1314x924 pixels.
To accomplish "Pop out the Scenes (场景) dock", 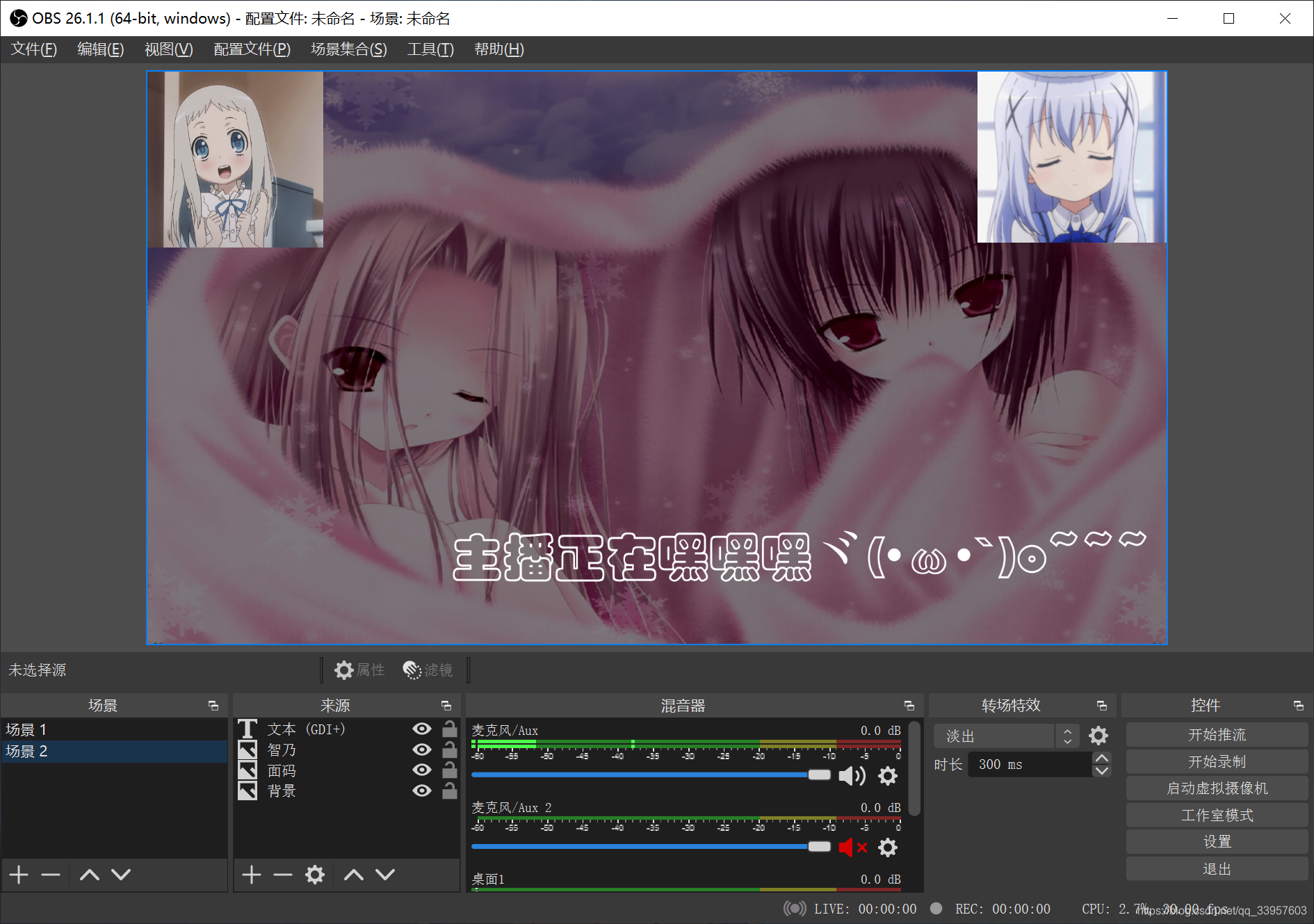I will [x=213, y=706].
